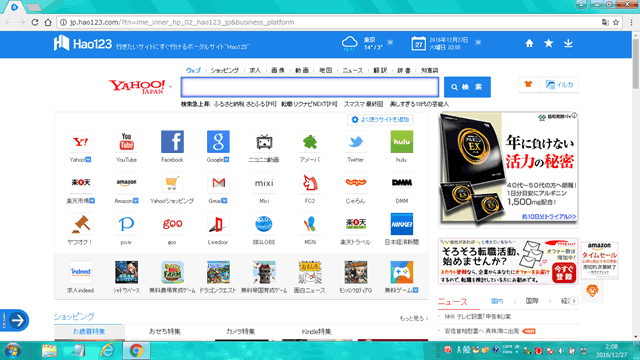This screenshot has height=360, width=640.
Task: Open the Kindle特集 shopping tab
Action: click(316, 331)
